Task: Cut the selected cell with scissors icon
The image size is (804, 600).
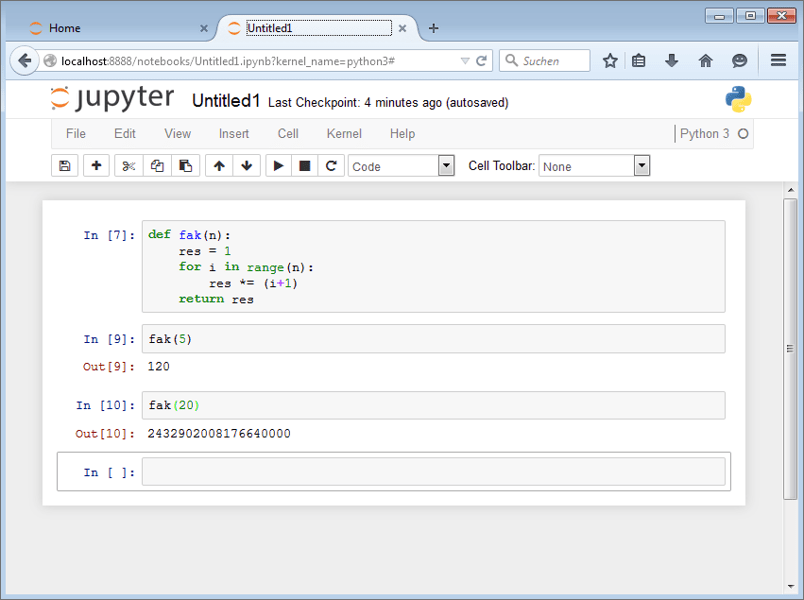Action: coord(129,166)
